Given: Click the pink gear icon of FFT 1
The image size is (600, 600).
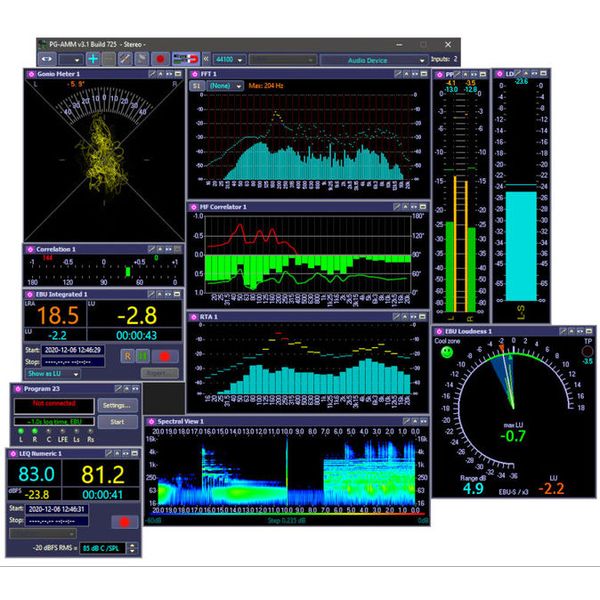Looking at the screenshot, I should (x=195, y=74).
